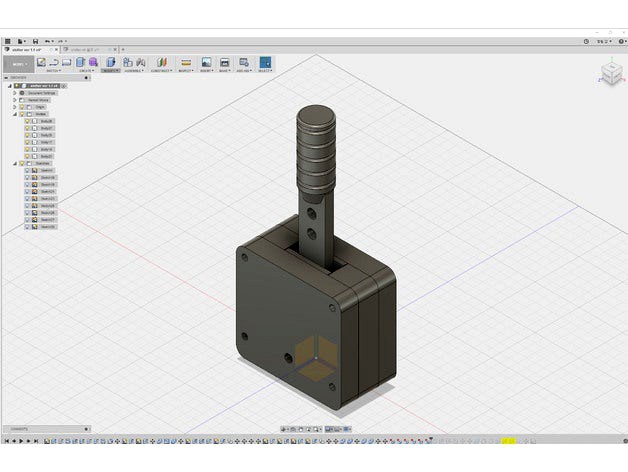Open the Make 3D Print icon
This screenshot has width=628, height=472.
coord(225,62)
